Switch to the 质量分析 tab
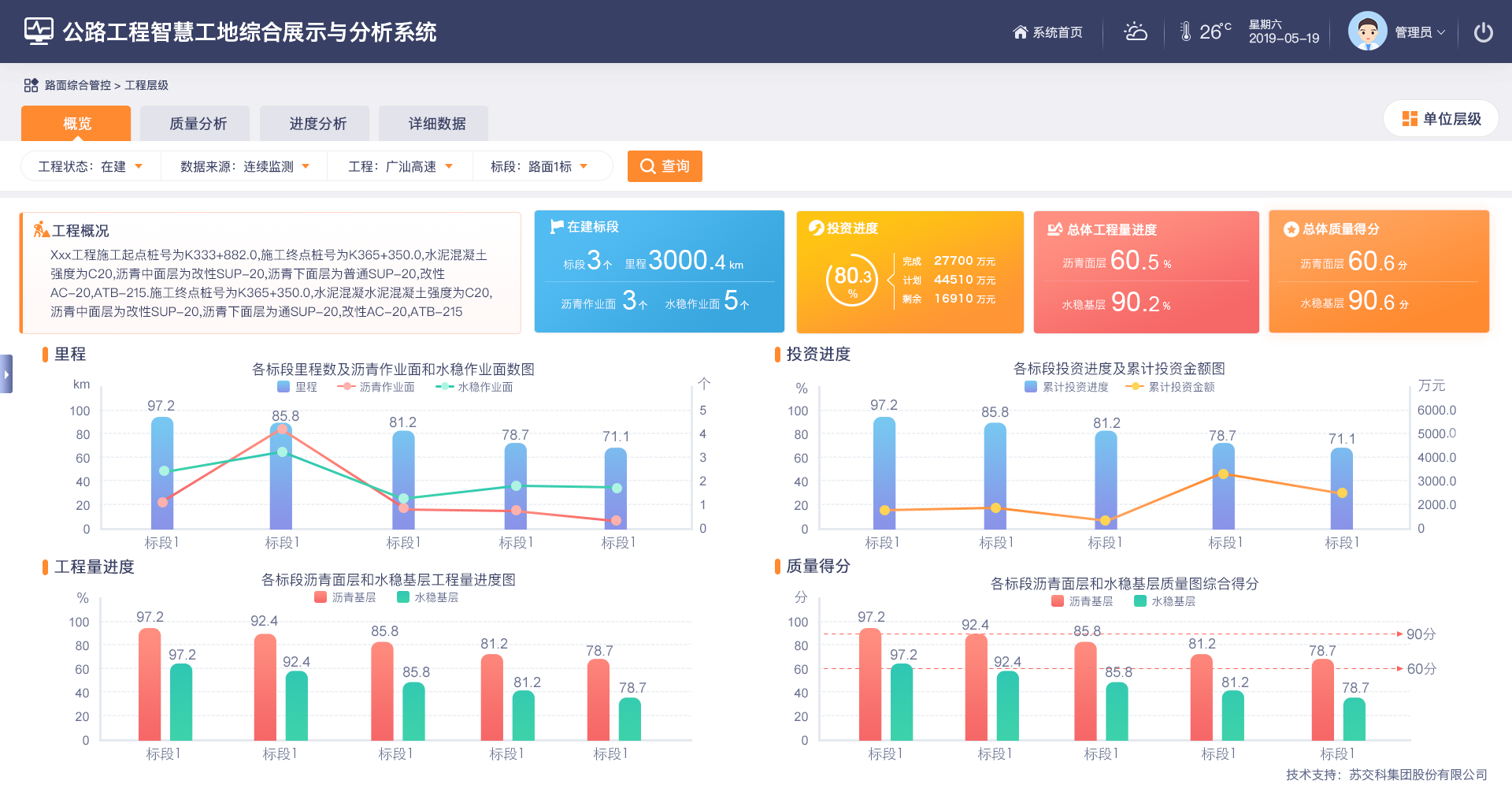The image size is (1512, 788). [x=198, y=124]
